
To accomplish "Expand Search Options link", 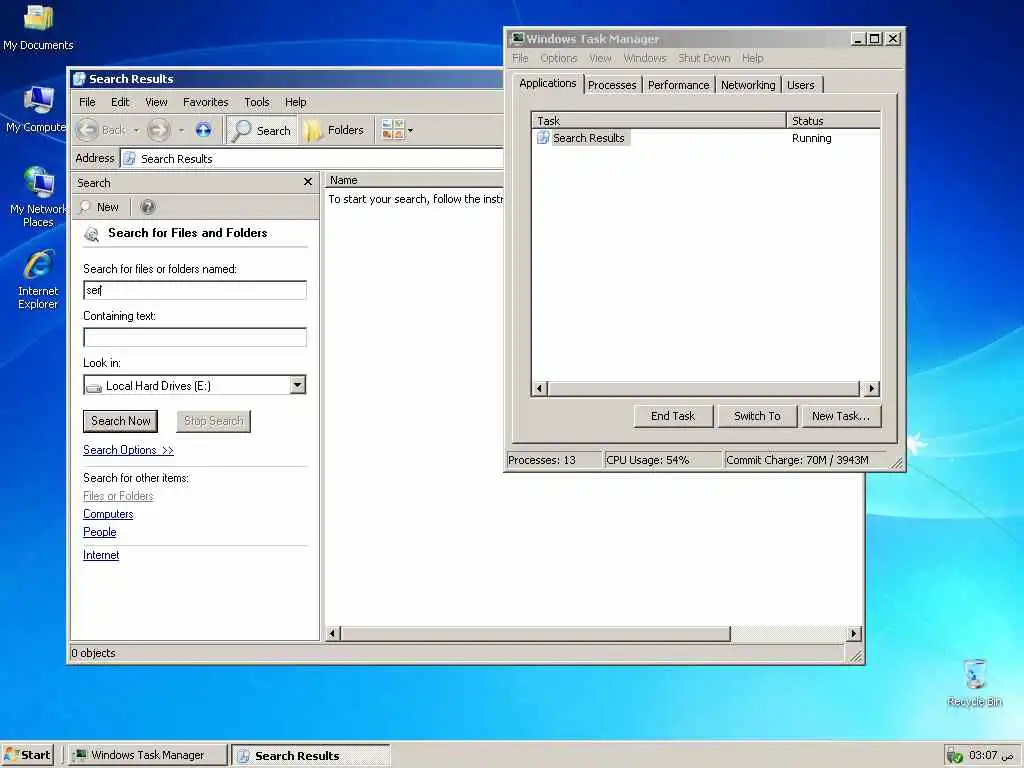I will tap(128, 450).
